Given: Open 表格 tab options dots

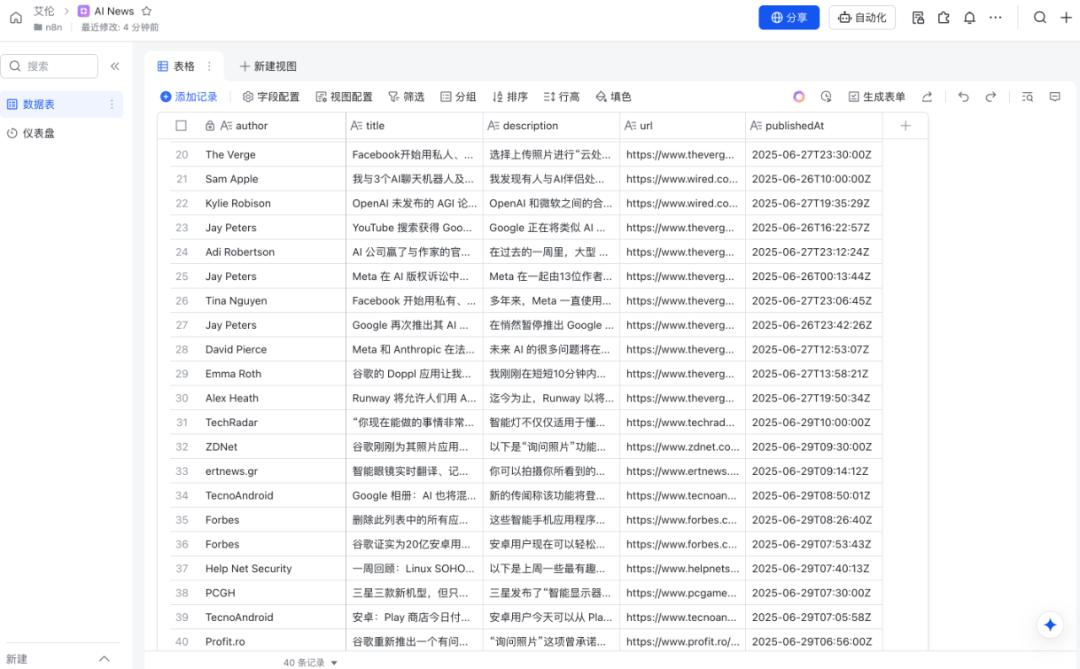Looking at the screenshot, I should pyautogui.click(x=209, y=66).
